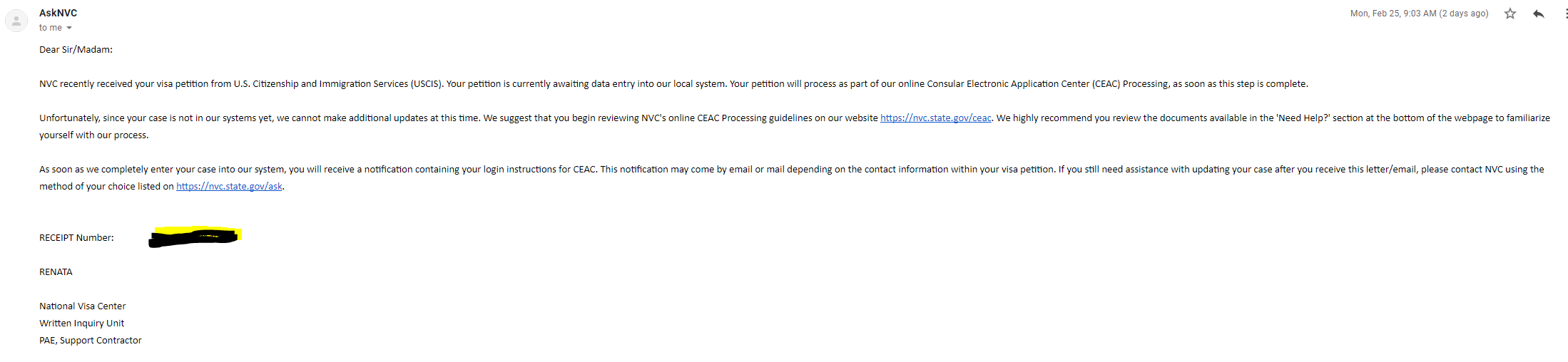Image resolution: width=1568 pixels, height=362 pixels.
Task: Click the paragraph starting 'NVC recently received'
Action: pos(673,84)
